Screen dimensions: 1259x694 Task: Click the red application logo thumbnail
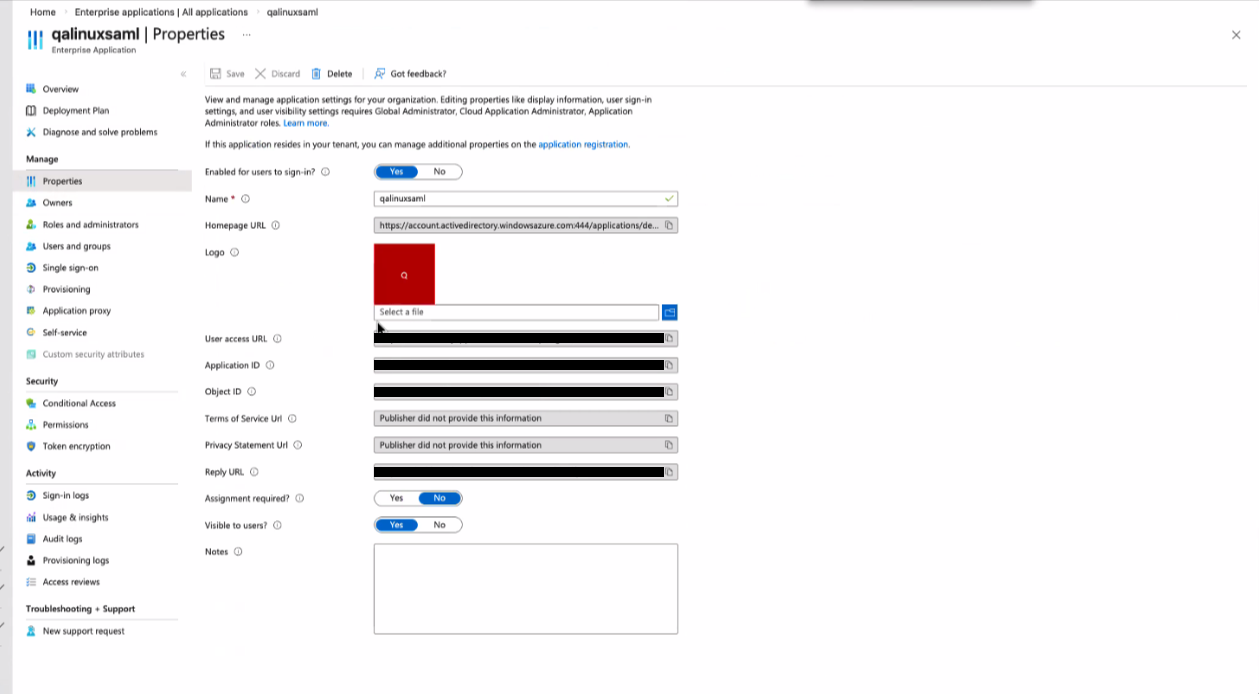click(x=404, y=274)
